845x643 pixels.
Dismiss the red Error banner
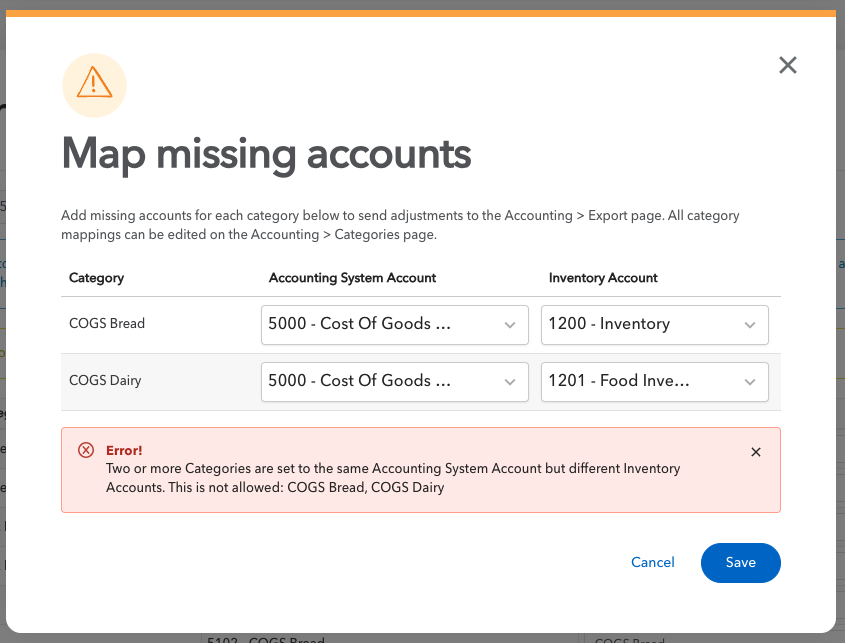pyautogui.click(x=756, y=452)
